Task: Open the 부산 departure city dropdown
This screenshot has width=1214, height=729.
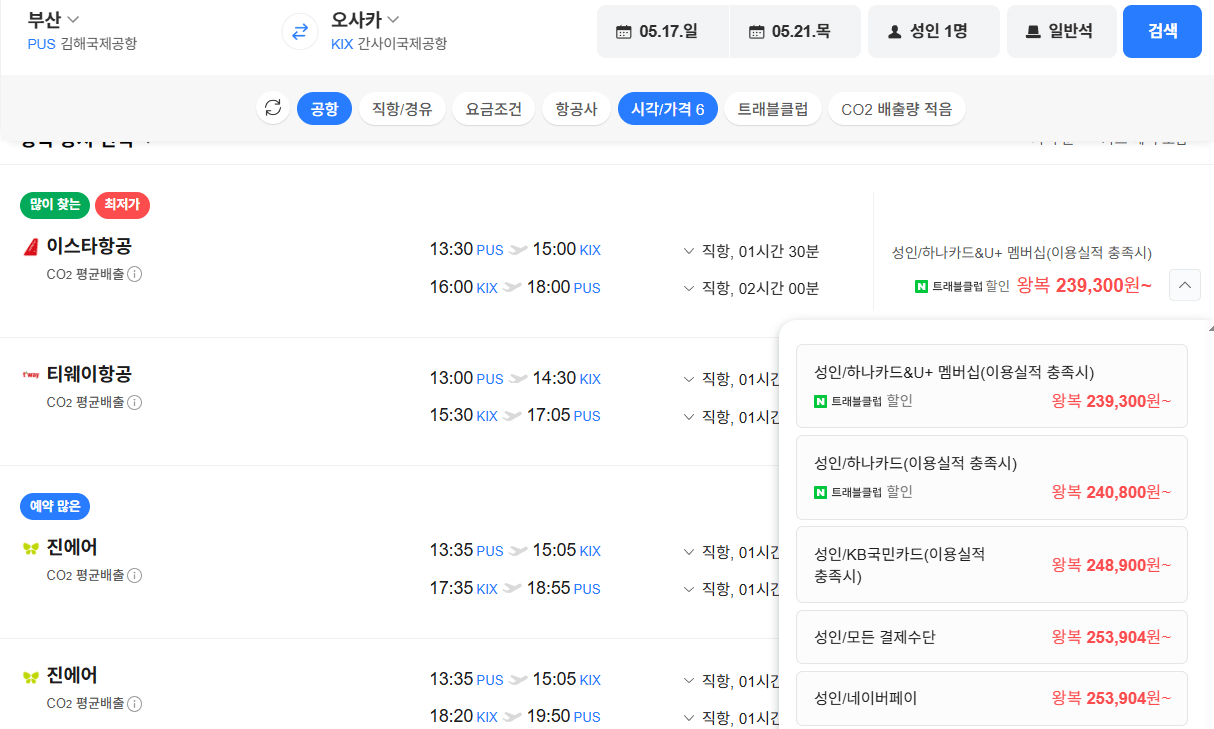Action: 54,19
